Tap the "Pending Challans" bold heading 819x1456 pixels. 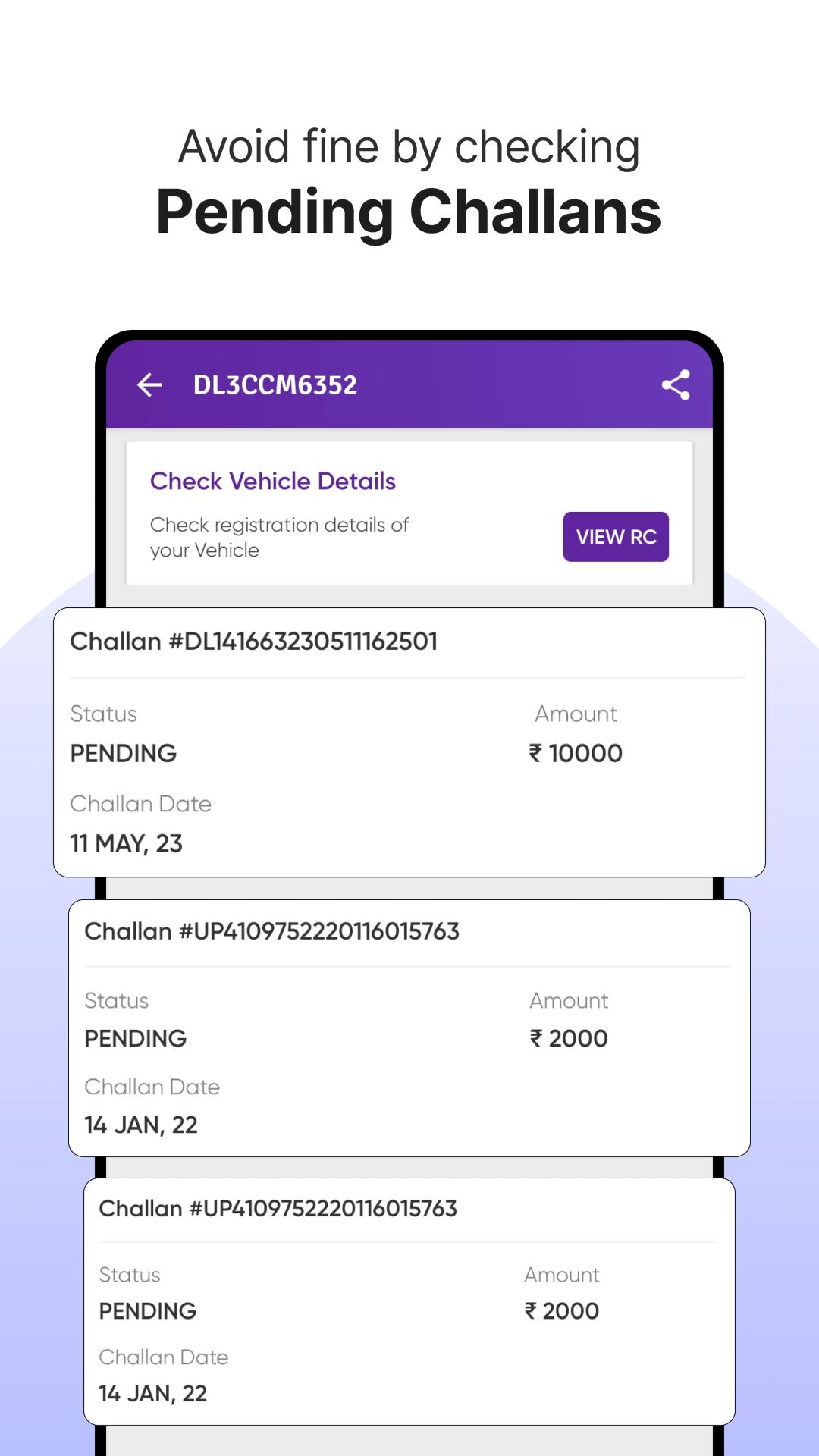tap(409, 212)
